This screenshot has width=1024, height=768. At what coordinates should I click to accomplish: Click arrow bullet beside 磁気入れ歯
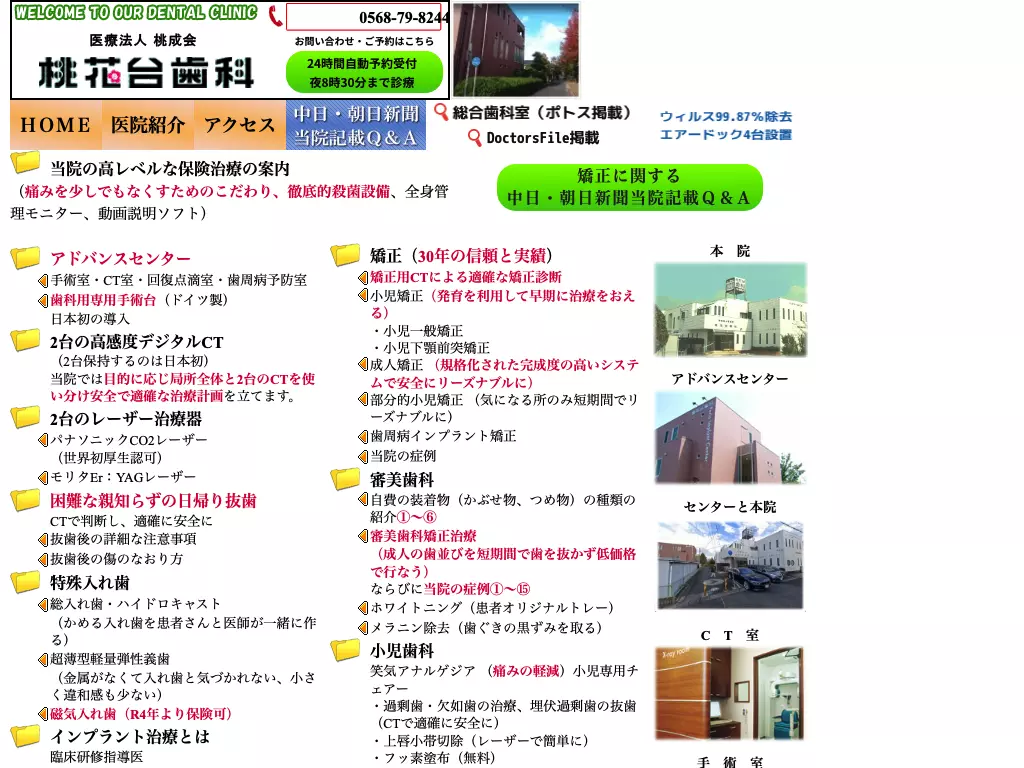point(43,714)
